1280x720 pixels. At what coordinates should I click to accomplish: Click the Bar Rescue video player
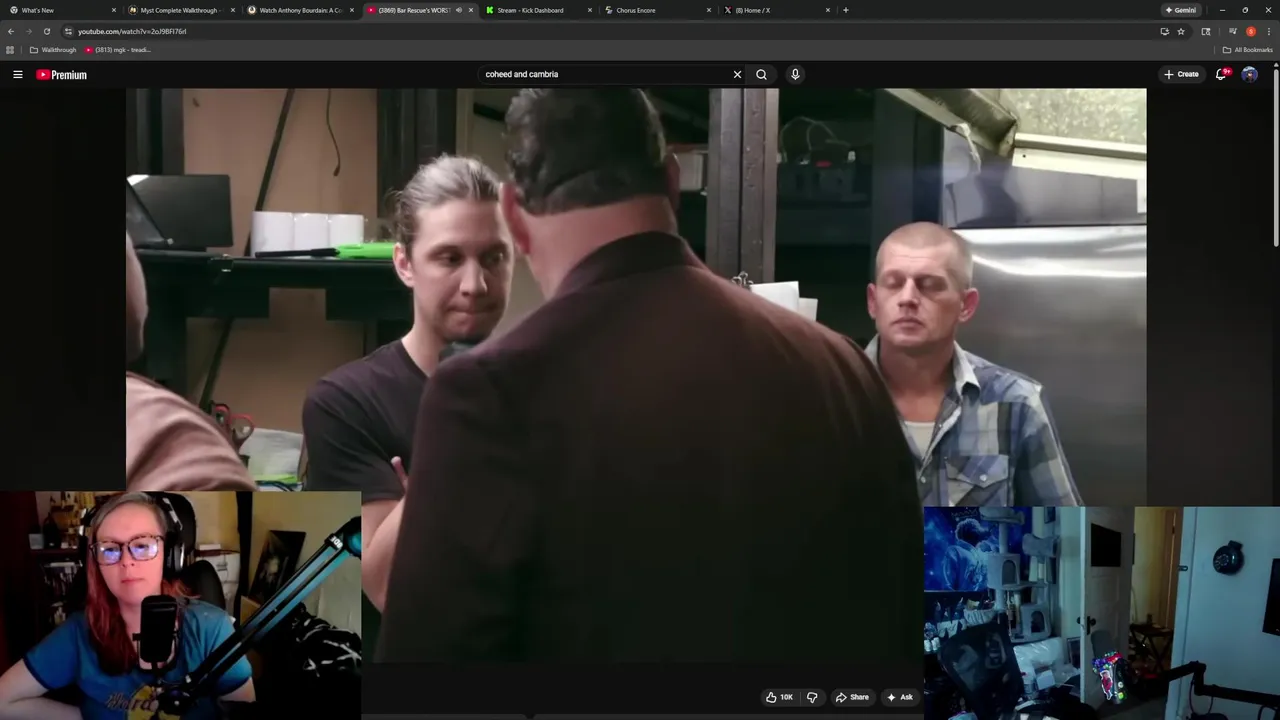[636, 375]
